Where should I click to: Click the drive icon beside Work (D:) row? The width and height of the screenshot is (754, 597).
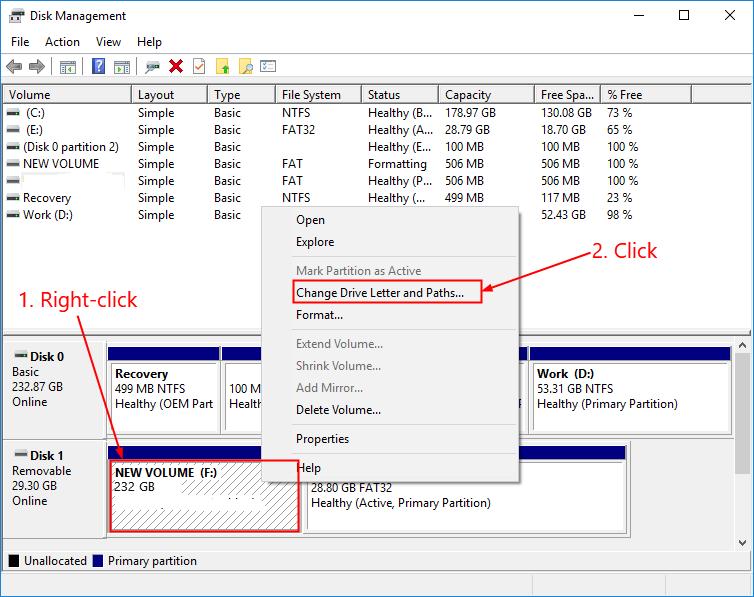coord(13,215)
